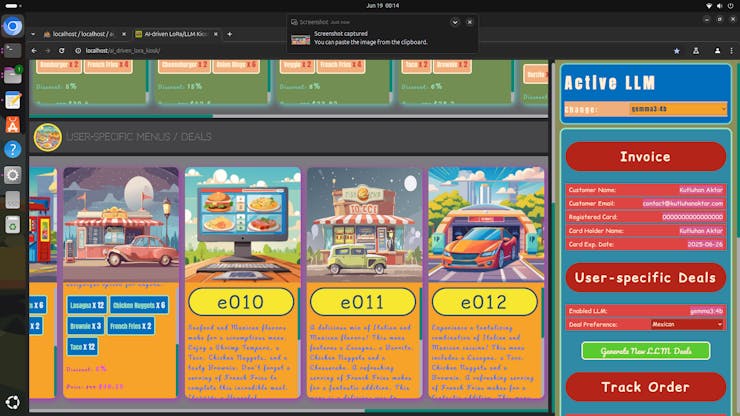Dismiss the Screenshot captured notification
740x416 pixels.
click(x=470, y=22)
